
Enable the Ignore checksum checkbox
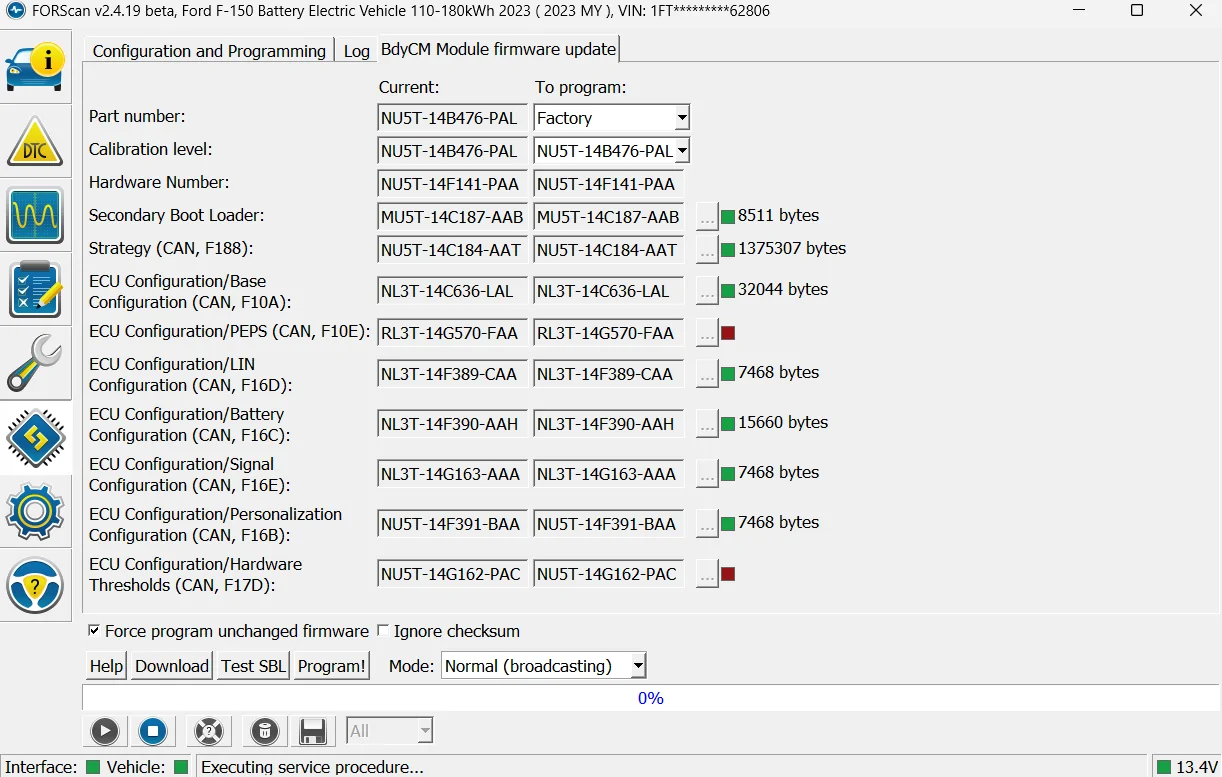coord(383,631)
